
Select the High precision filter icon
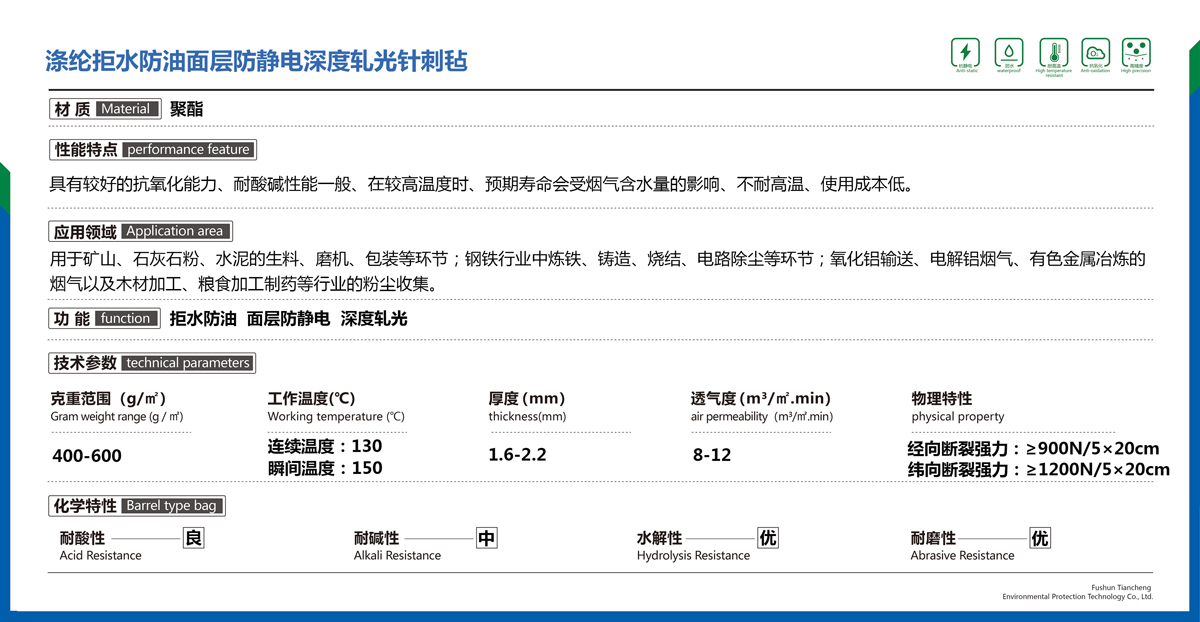1136,52
